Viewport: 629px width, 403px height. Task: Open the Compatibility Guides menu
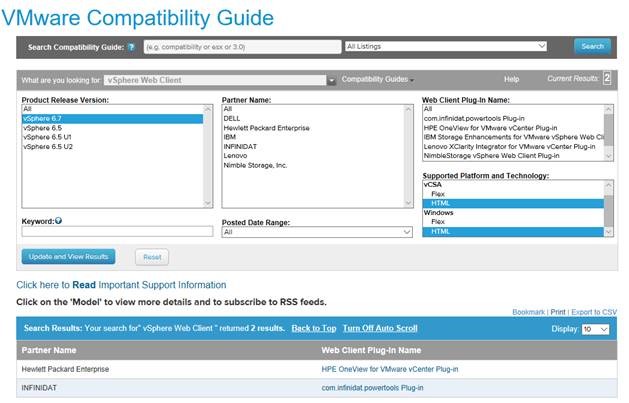coord(377,79)
